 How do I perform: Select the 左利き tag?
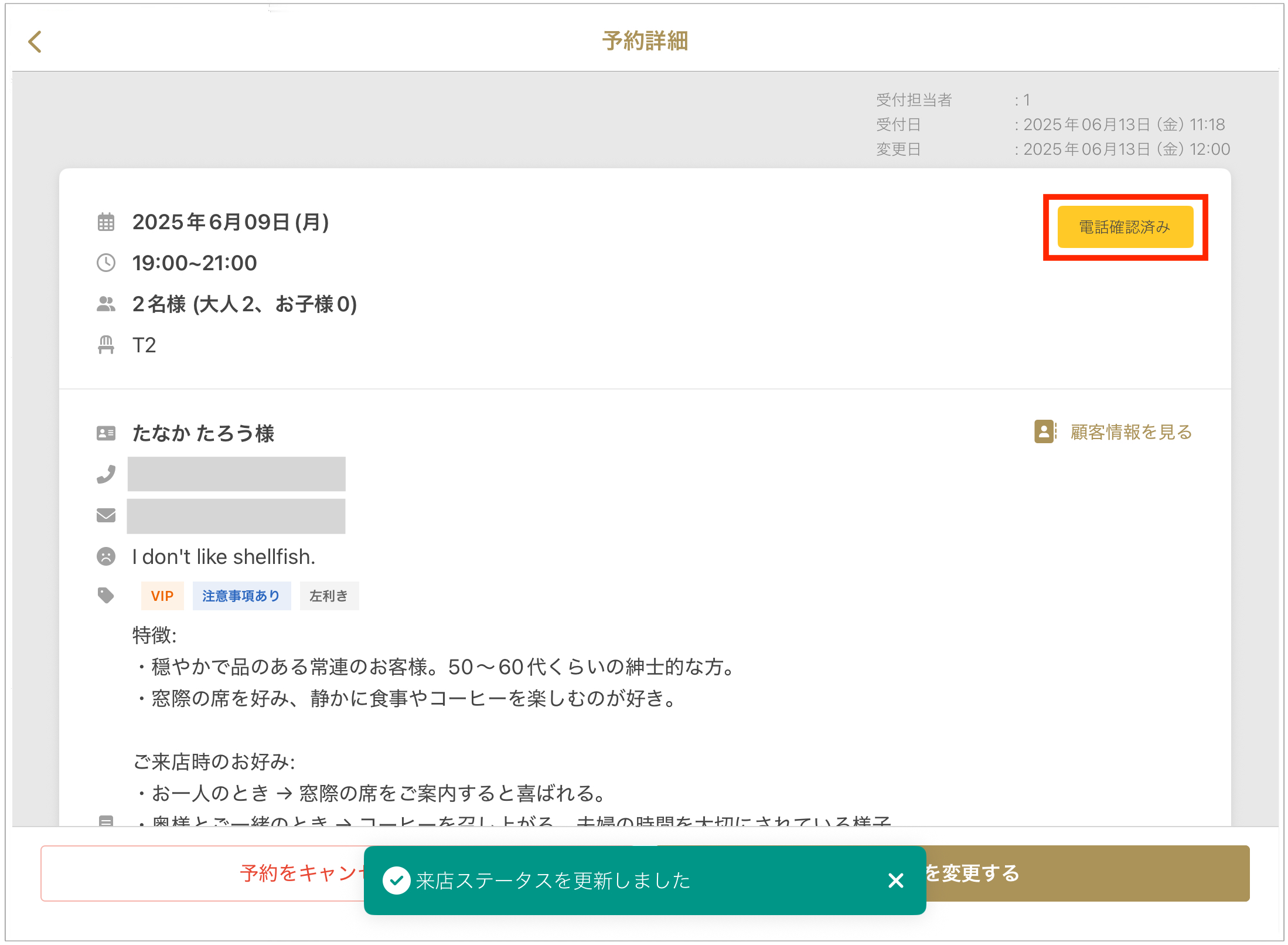point(329,596)
